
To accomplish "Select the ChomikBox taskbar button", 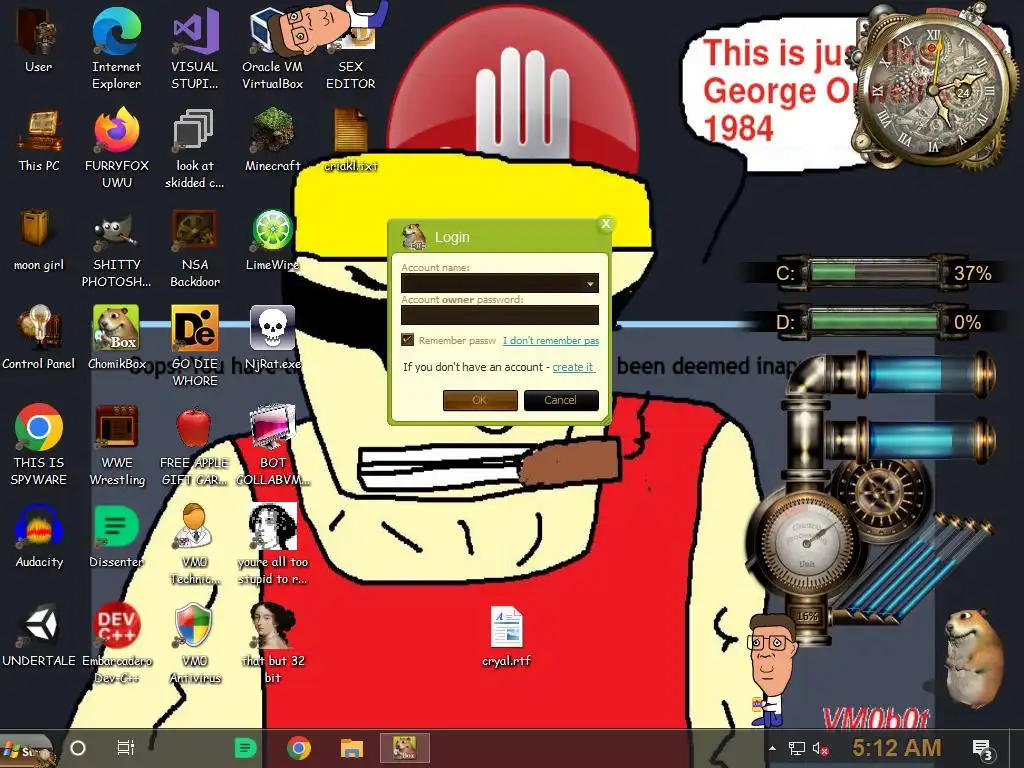I will click(405, 748).
